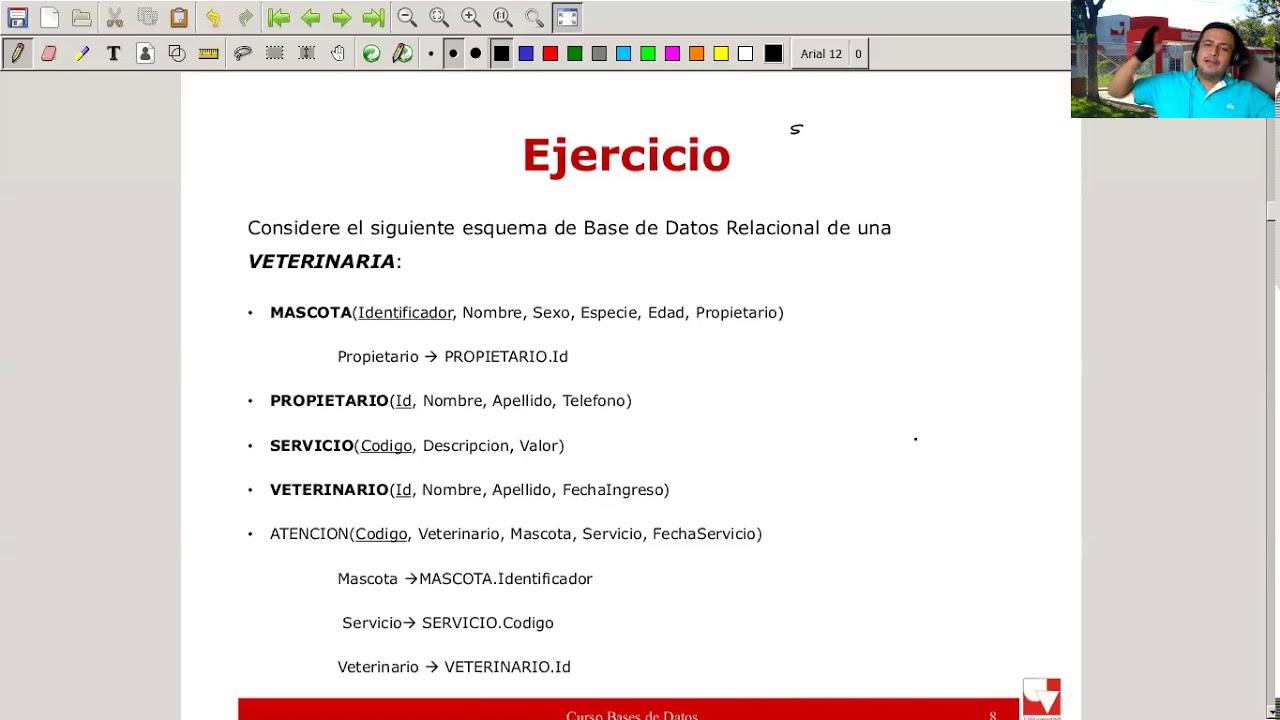Screen dimensions: 1280x720
Task: Select the lasso Select Region tool
Action: 243,54
